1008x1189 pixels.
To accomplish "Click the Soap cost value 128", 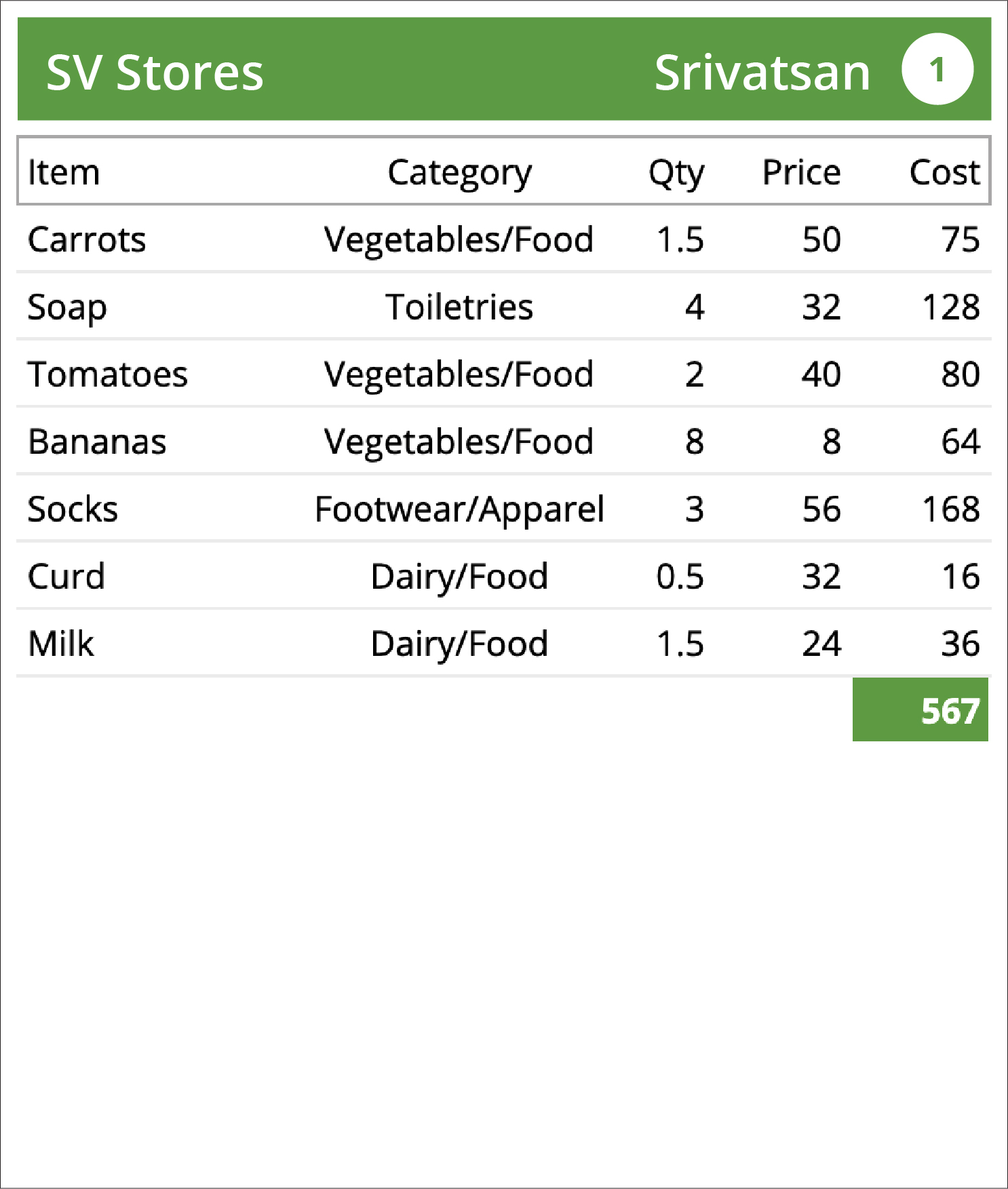I will [951, 307].
